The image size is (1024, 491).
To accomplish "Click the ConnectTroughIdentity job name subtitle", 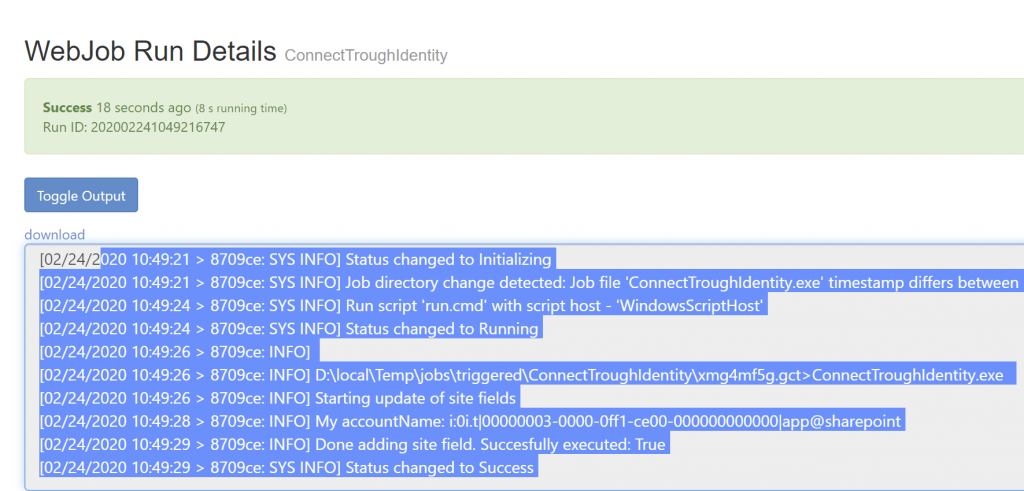I will pyautogui.click(x=366, y=55).
